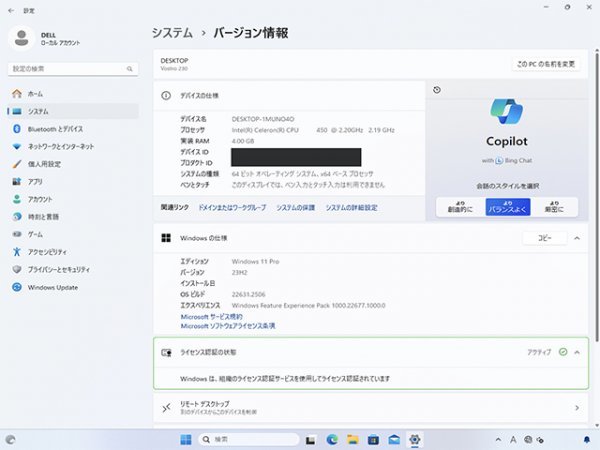Screen dimensions: 600x450
Task: Open Microsoft サービス規約 link
Action: [211, 317]
